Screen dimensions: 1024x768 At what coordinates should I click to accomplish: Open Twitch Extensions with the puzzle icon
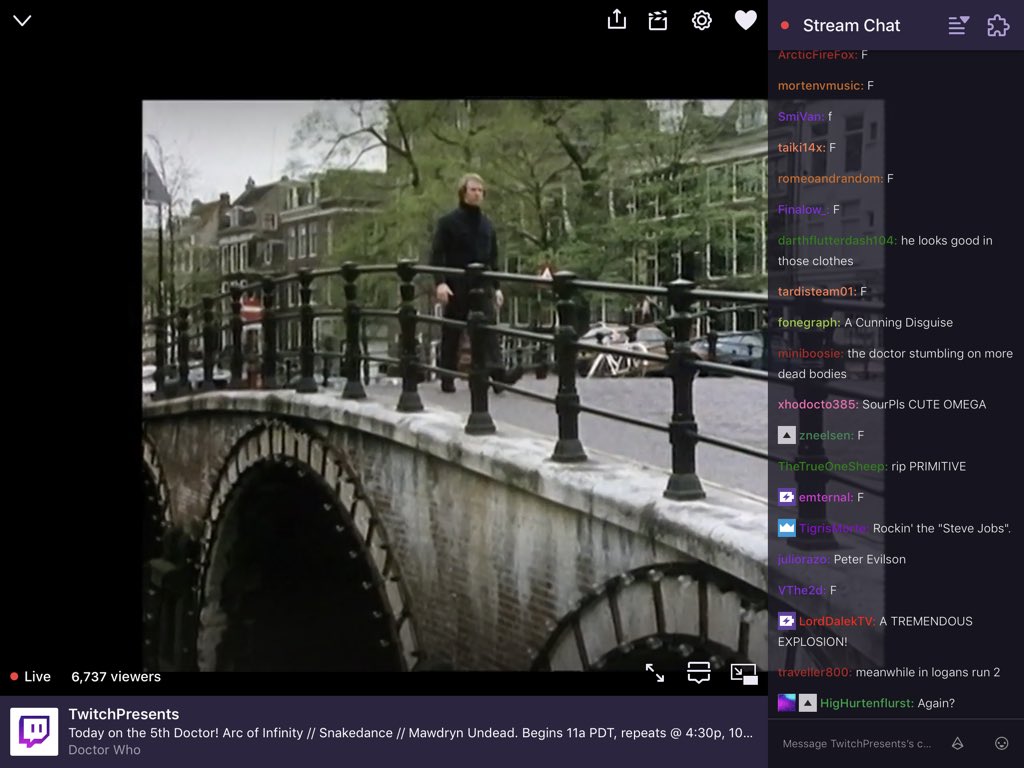(997, 25)
